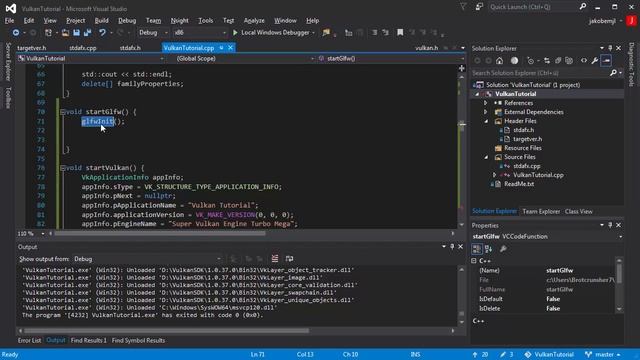Viewport: 640px width, 360px height.
Task: Start the Local Windows Debugger
Action: (271, 33)
